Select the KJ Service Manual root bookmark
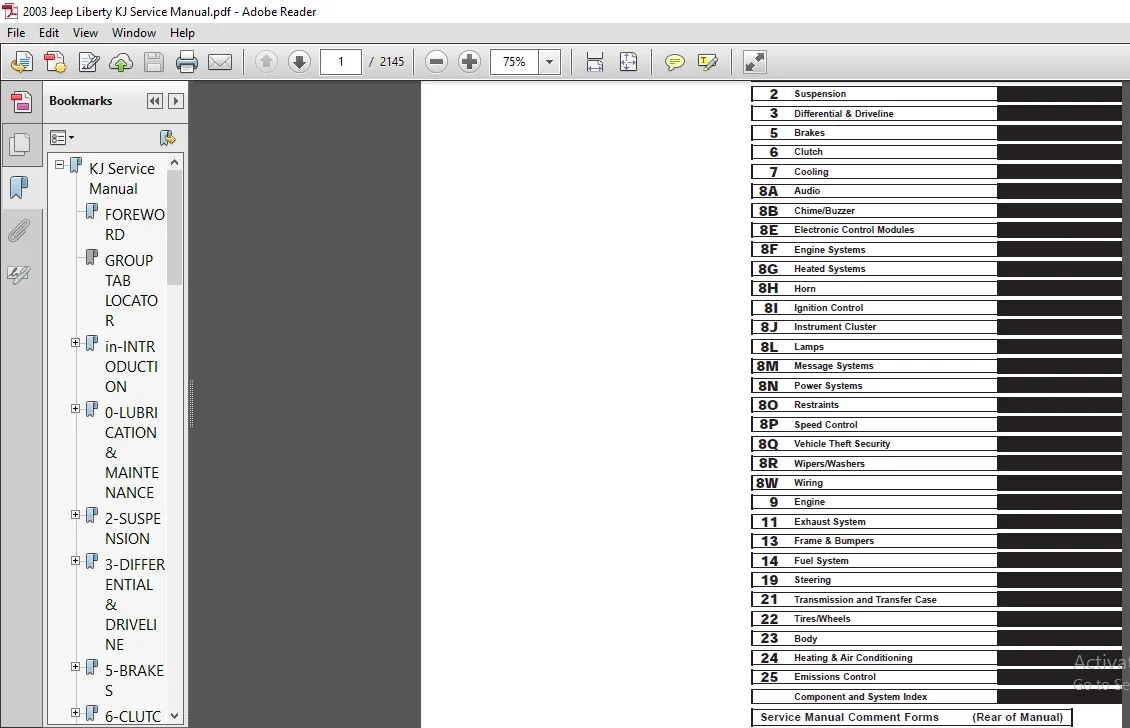 (x=122, y=179)
